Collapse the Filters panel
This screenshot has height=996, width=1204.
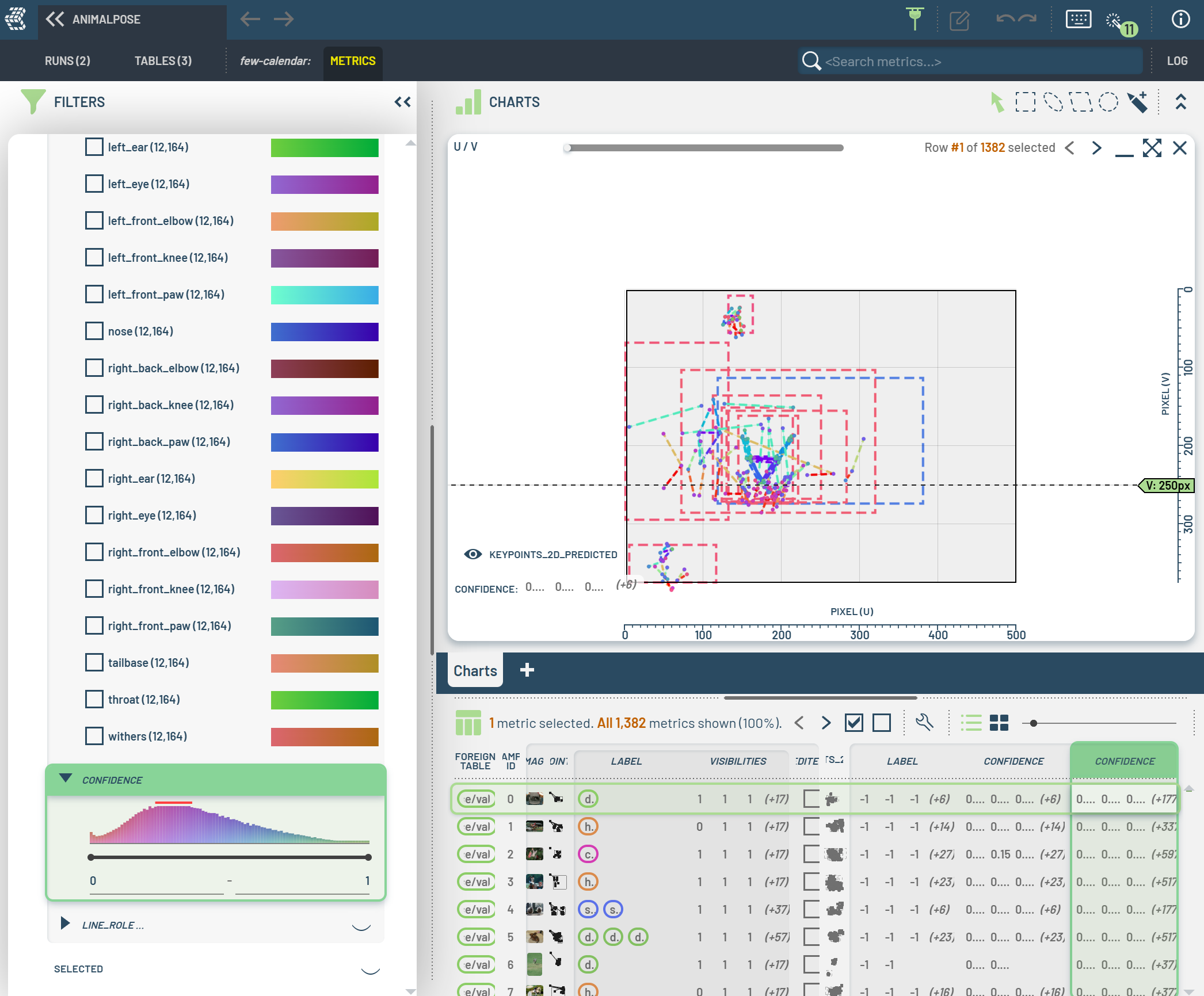(x=402, y=102)
